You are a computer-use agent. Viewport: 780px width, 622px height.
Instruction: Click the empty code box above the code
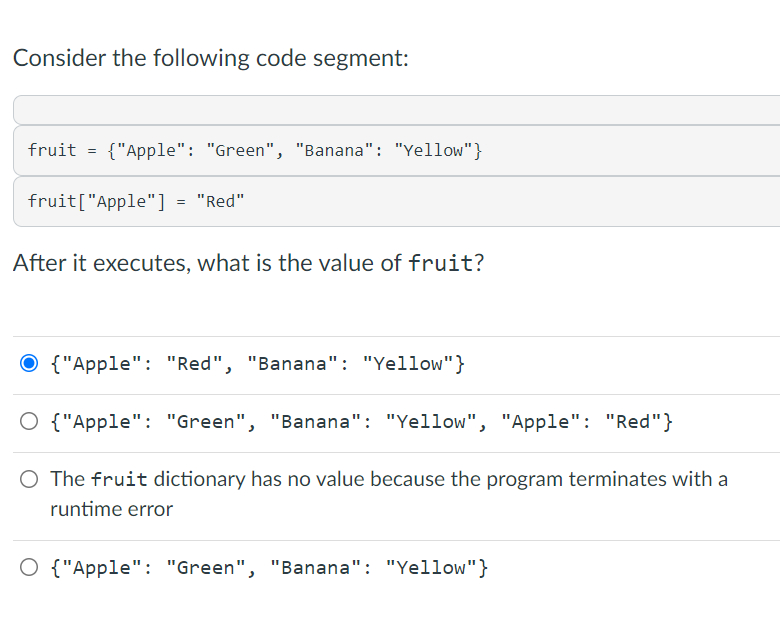click(x=396, y=109)
